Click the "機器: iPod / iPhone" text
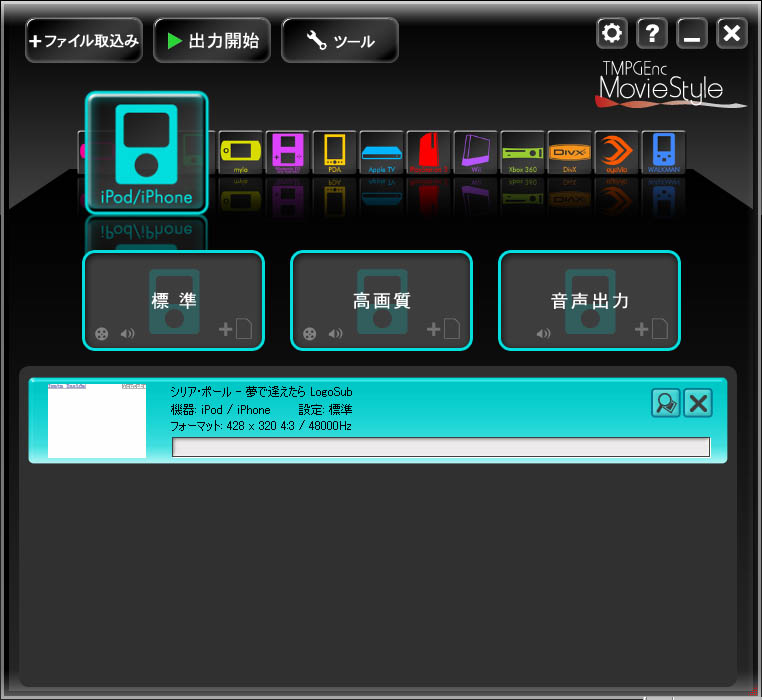 tap(220, 409)
